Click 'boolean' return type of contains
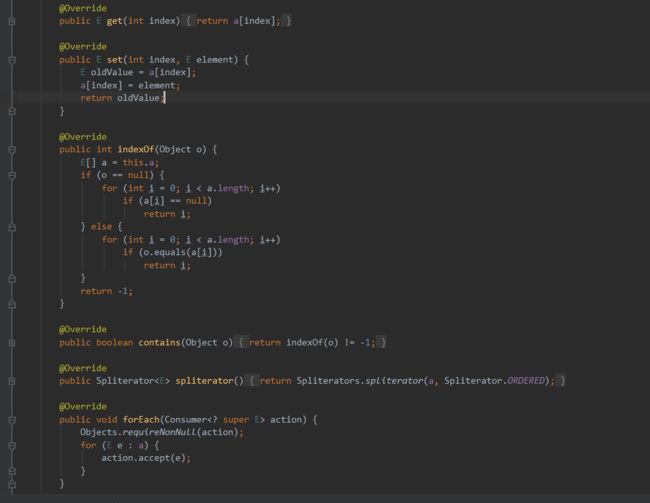650x503 pixels. tap(114, 343)
